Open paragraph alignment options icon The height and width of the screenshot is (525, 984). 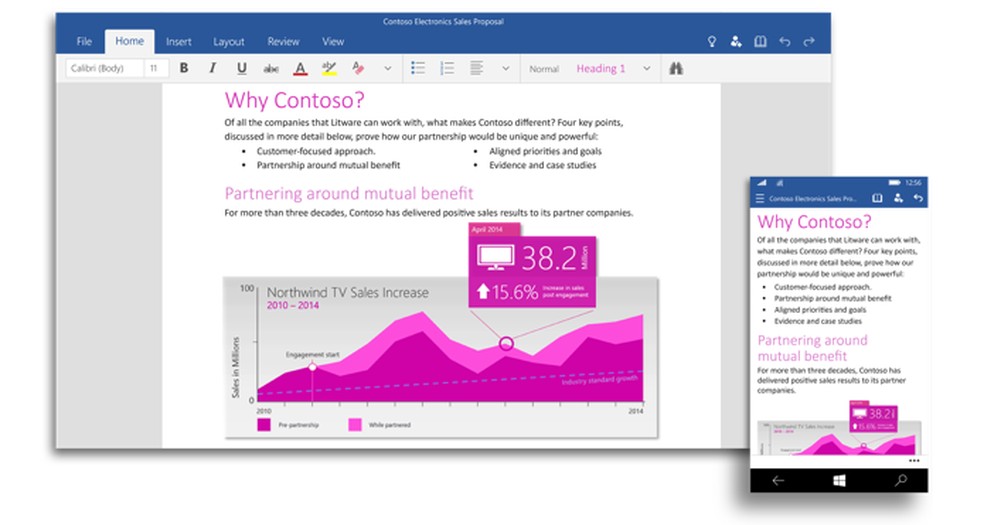point(477,68)
